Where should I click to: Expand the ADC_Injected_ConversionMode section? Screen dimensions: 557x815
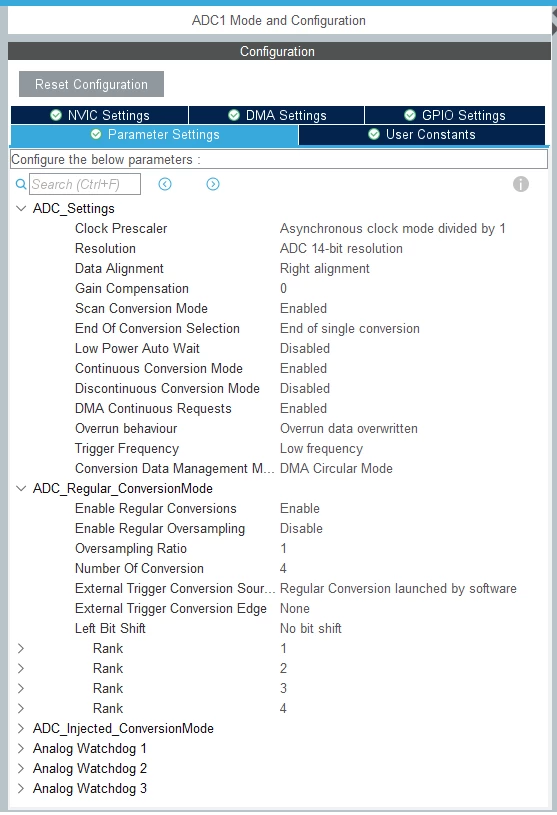(21, 729)
